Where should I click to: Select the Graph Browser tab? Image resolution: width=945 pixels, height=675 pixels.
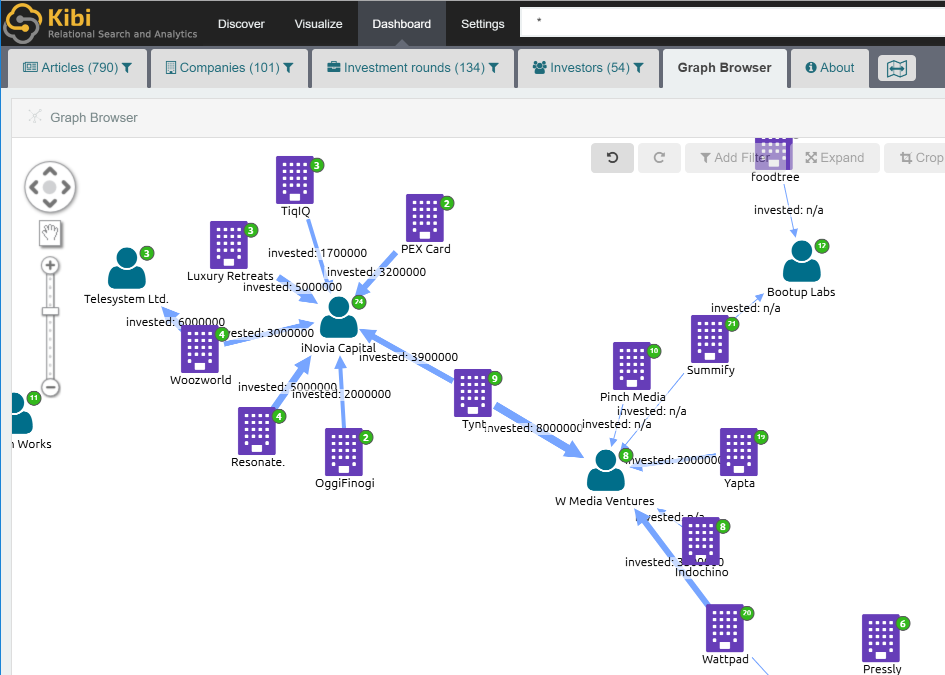coord(724,68)
